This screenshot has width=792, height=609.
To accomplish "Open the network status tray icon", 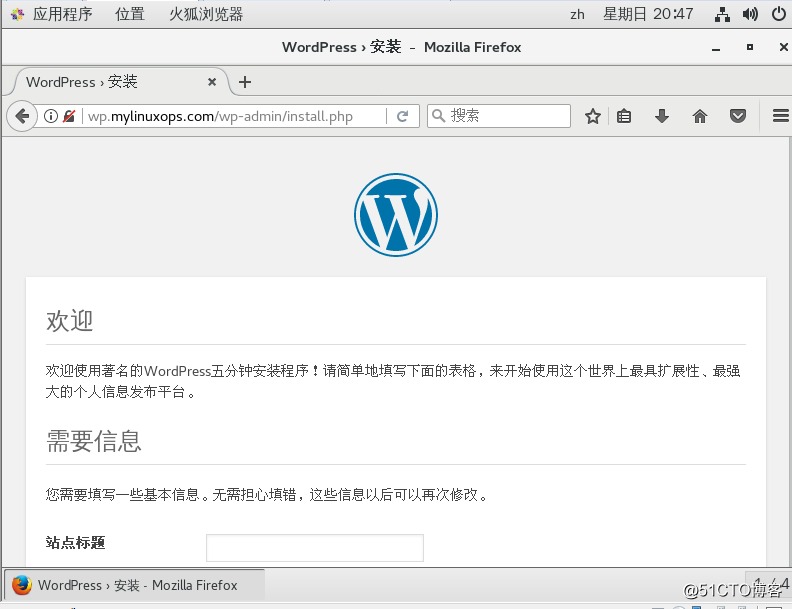I will click(x=722, y=15).
